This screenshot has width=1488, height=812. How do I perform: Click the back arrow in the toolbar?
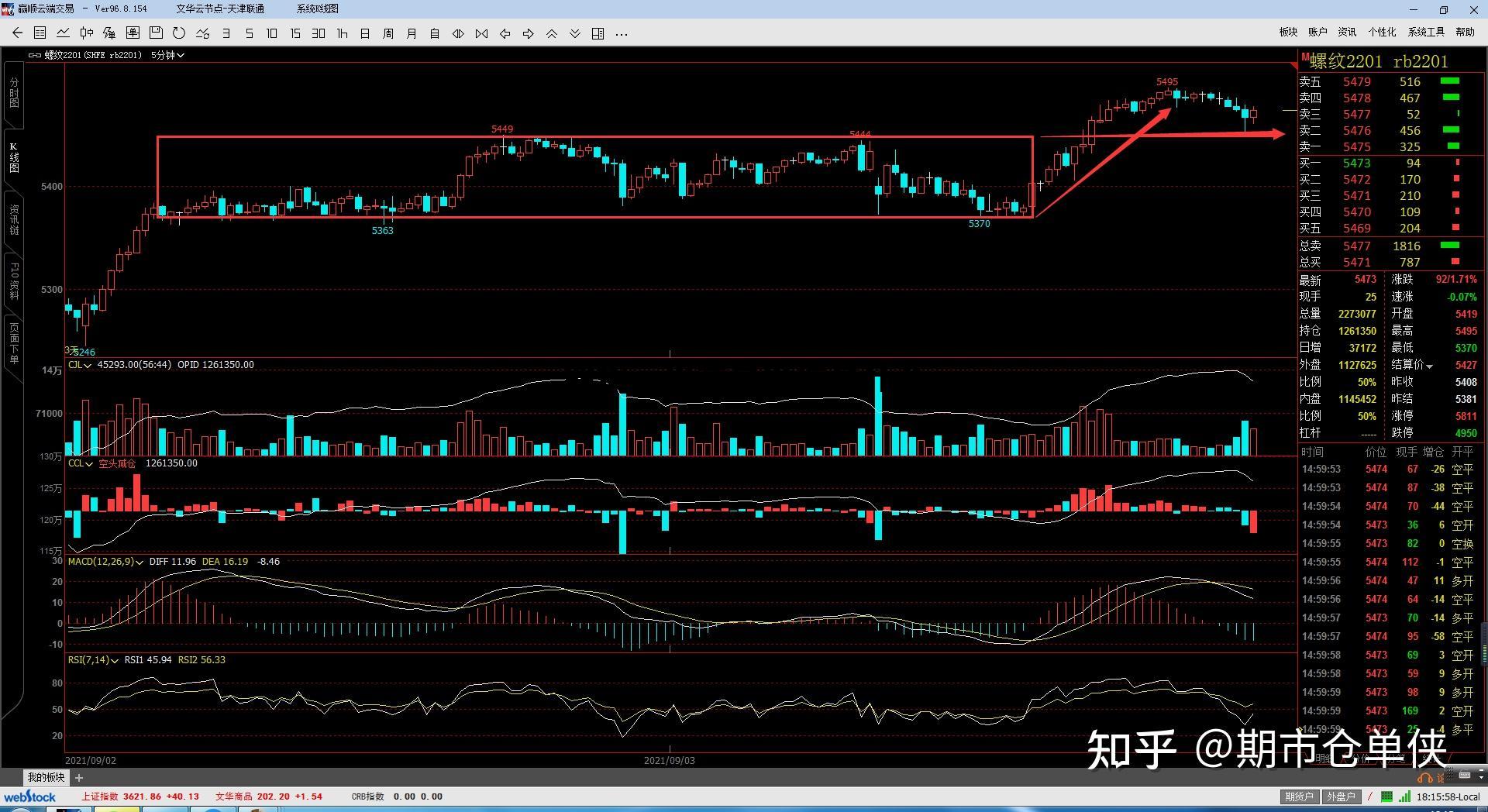[17, 33]
